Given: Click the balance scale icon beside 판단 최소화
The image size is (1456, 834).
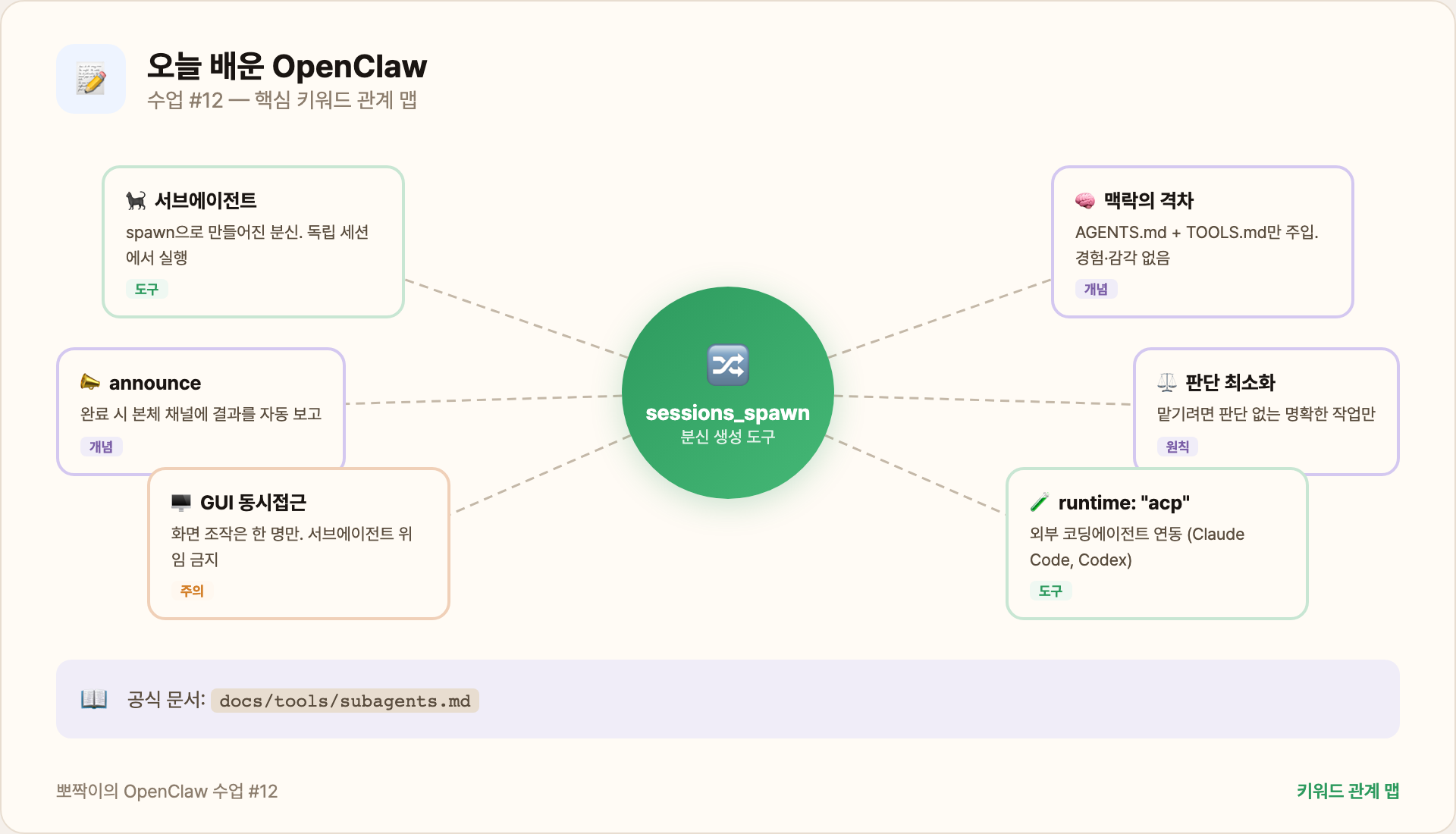Looking at the screenshot, I should 1167,382.
